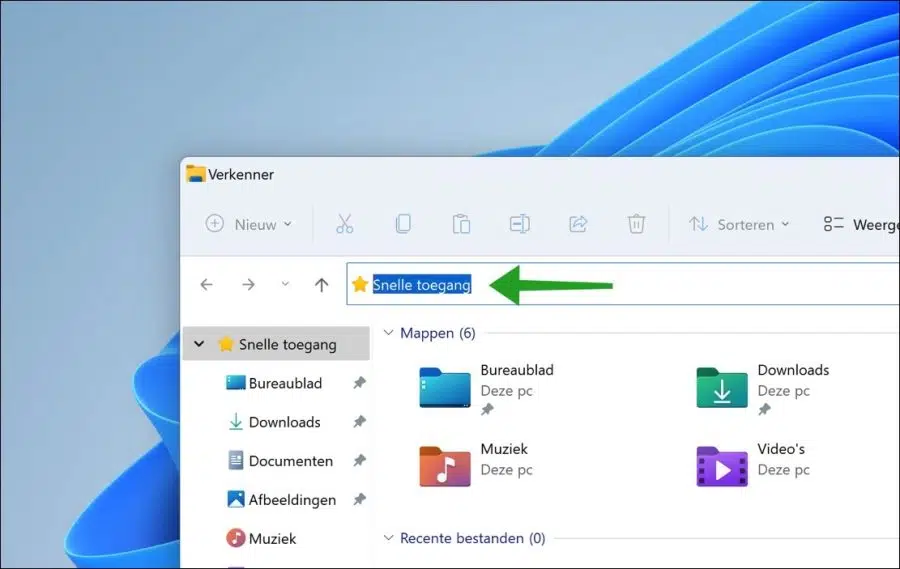Click the address bar with Snelle toegang
This screenshot has height=569, width=900.
pyautogui.click(x=623, y=284)
